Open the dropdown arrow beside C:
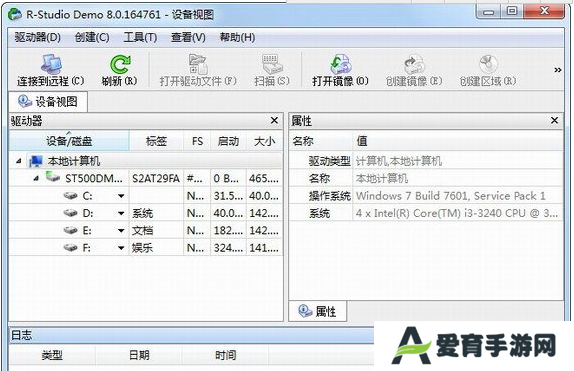 [121, 196]
